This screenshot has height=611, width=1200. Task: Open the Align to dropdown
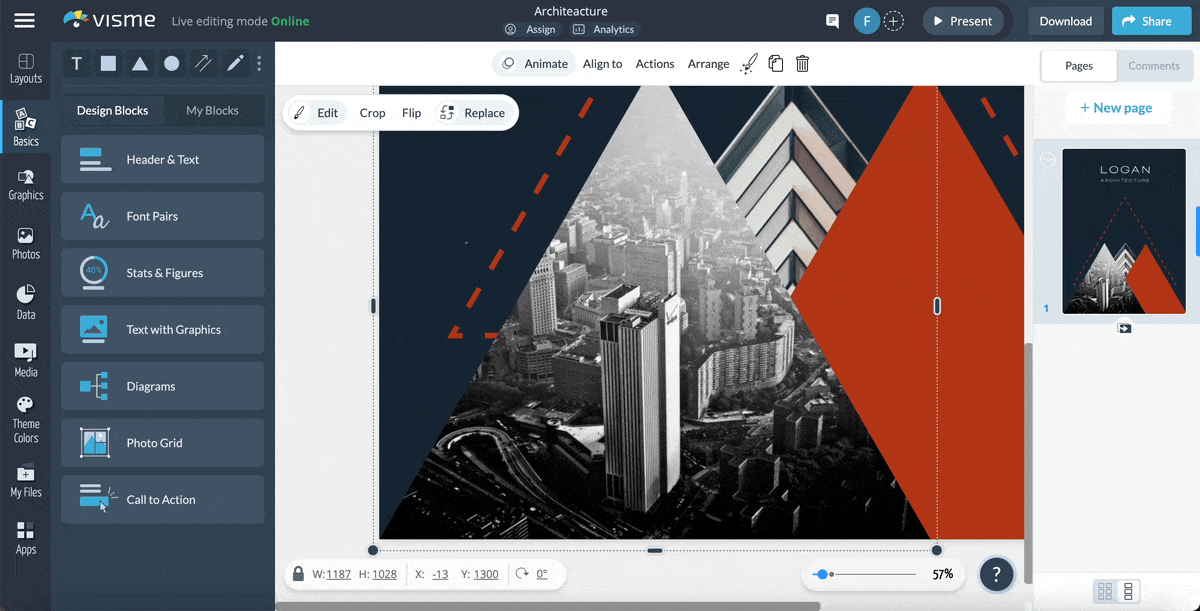pos(602,63)
